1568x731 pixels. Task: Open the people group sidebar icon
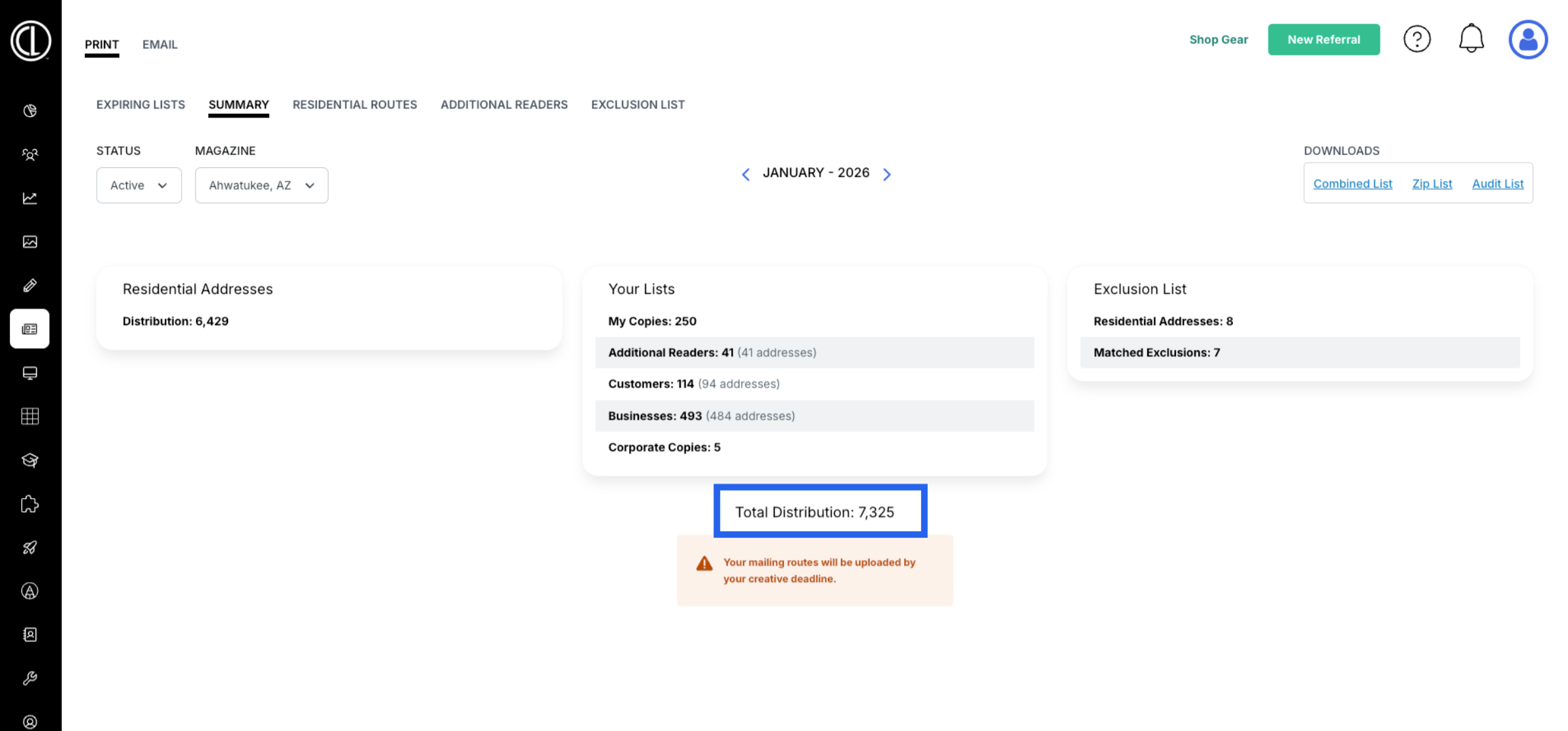30,154
